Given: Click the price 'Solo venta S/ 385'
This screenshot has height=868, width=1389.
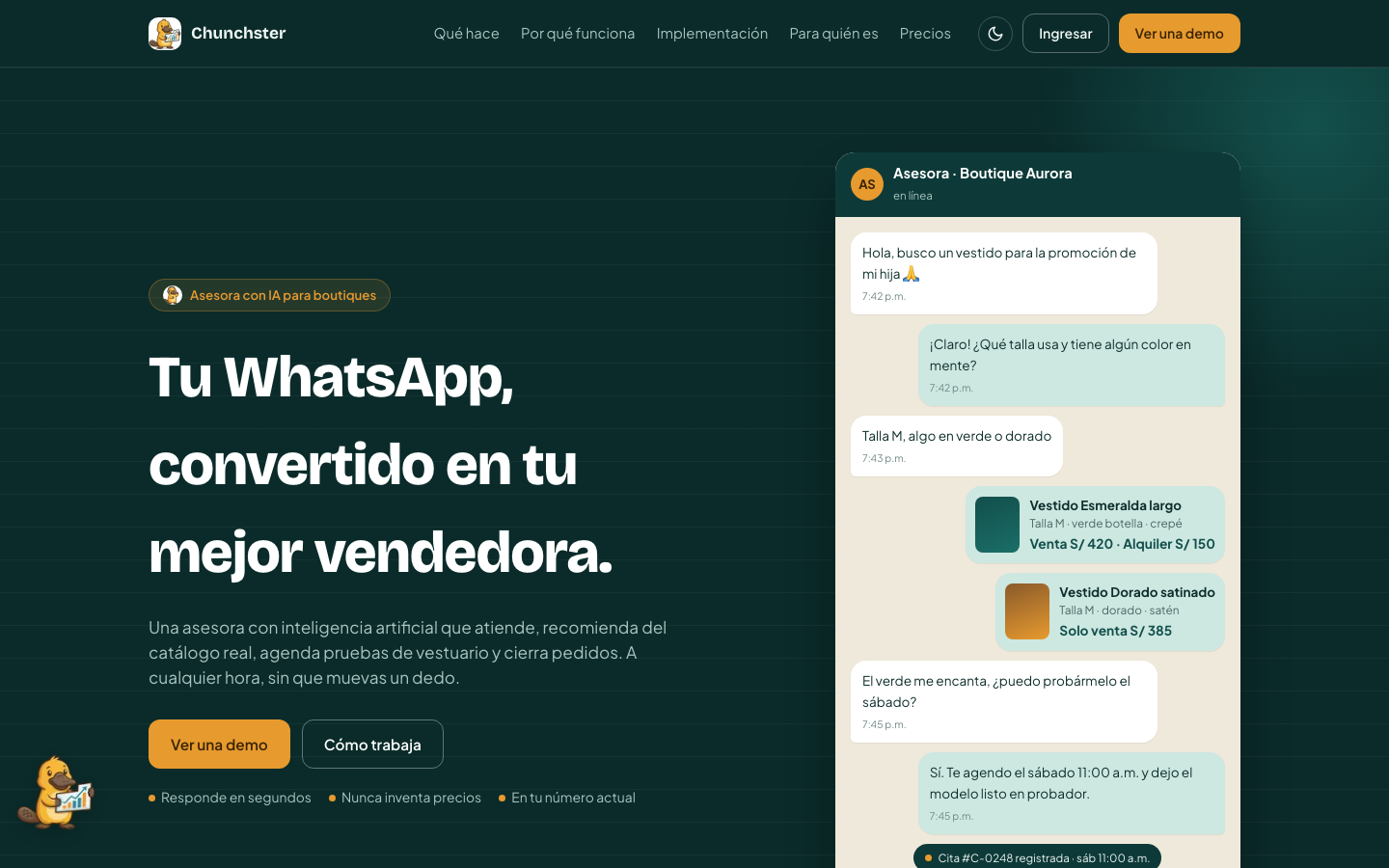Looking at the screenshot, I should tap(1115, 631).
